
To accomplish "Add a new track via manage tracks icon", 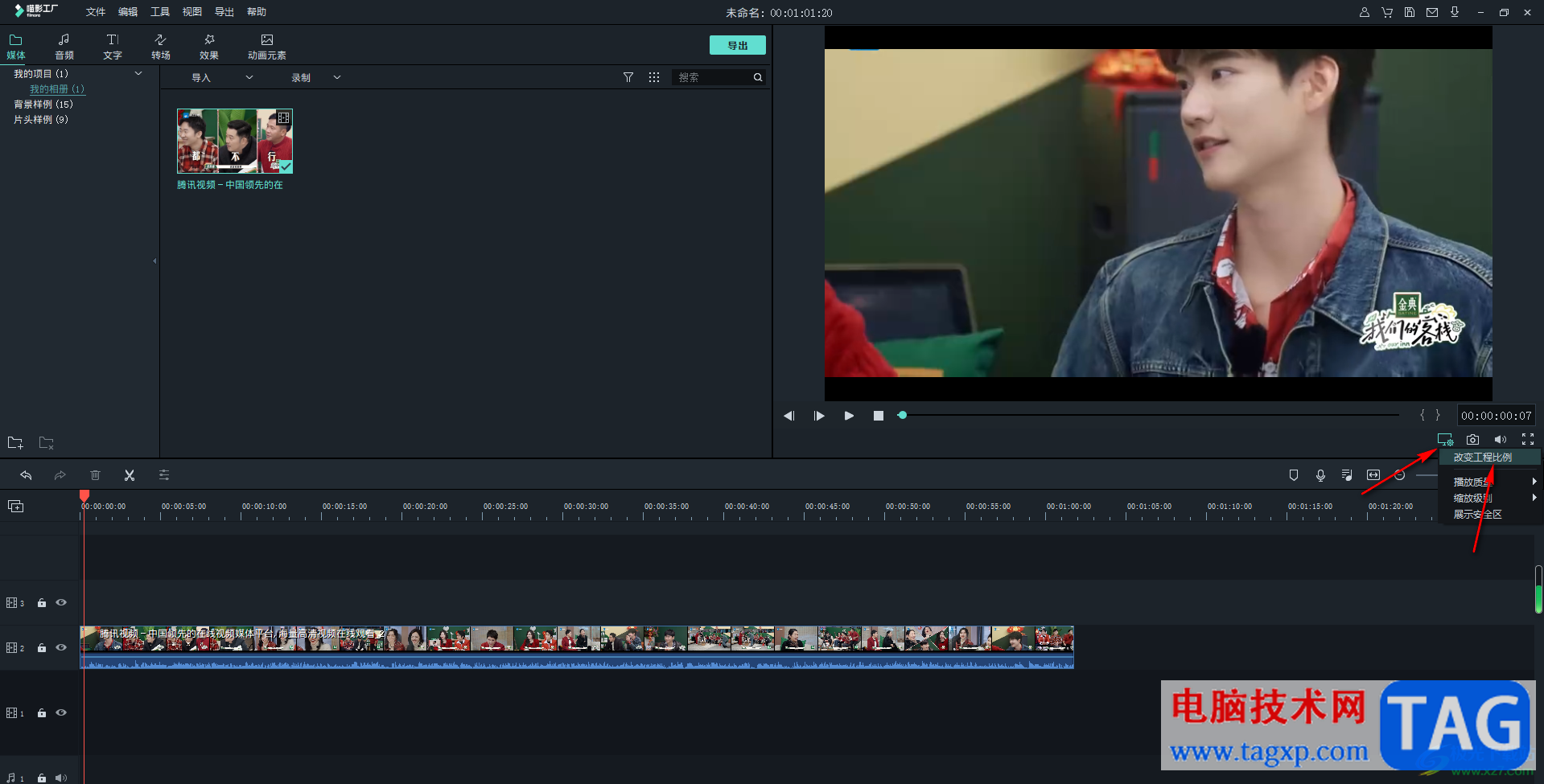I will [15, 506].
